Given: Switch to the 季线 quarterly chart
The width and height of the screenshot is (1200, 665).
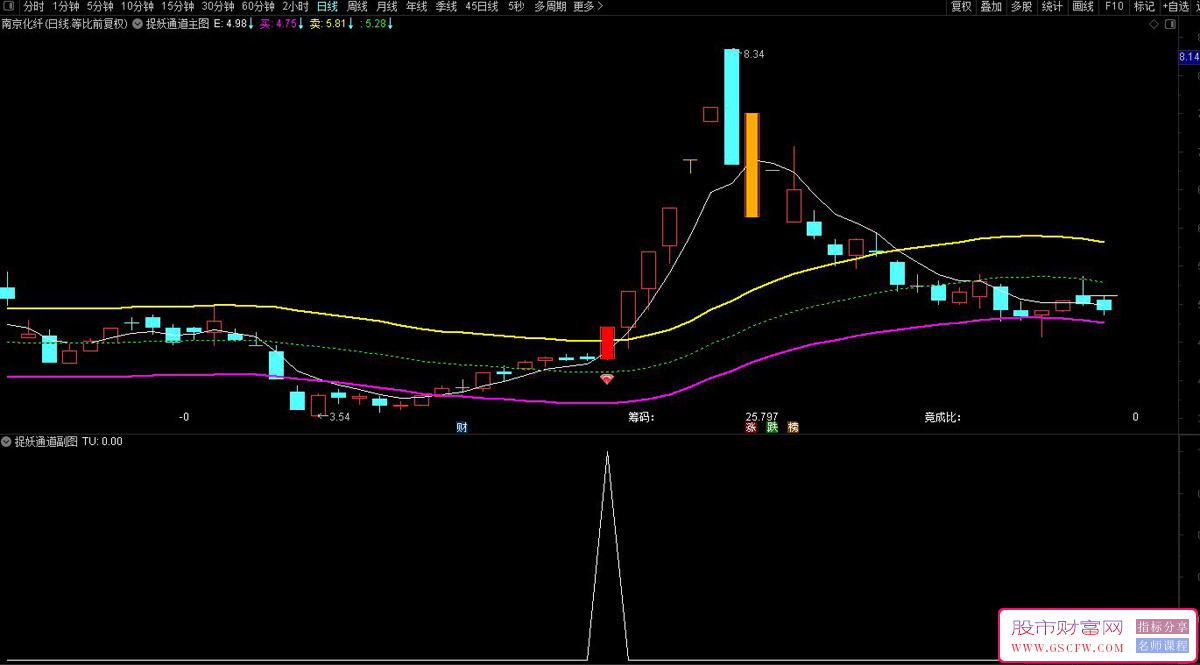Looking at the screenshot, I should 446,6.
